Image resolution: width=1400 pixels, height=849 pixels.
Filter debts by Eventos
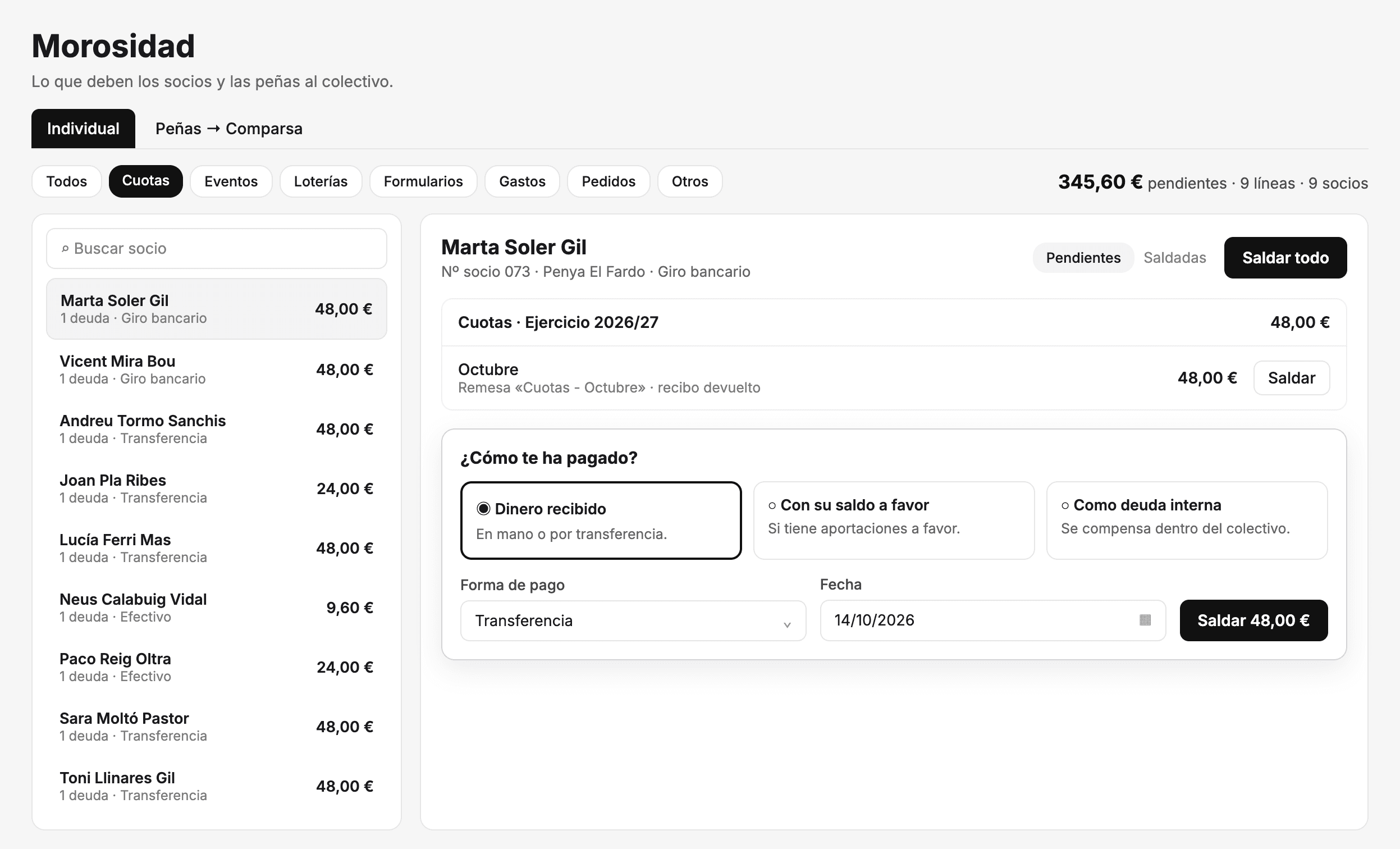231,181
